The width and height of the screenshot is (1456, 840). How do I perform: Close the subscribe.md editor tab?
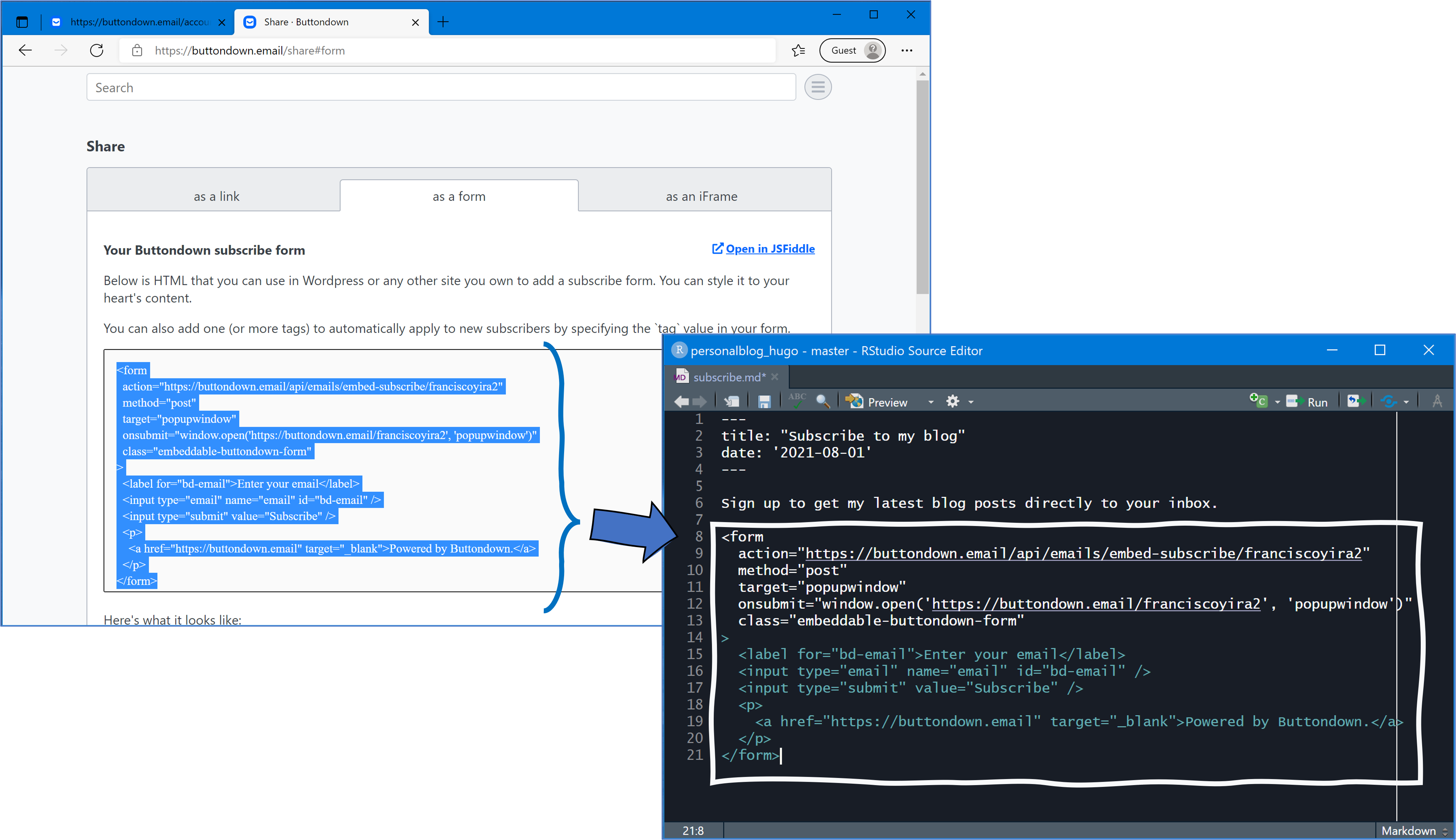(775, 377)
